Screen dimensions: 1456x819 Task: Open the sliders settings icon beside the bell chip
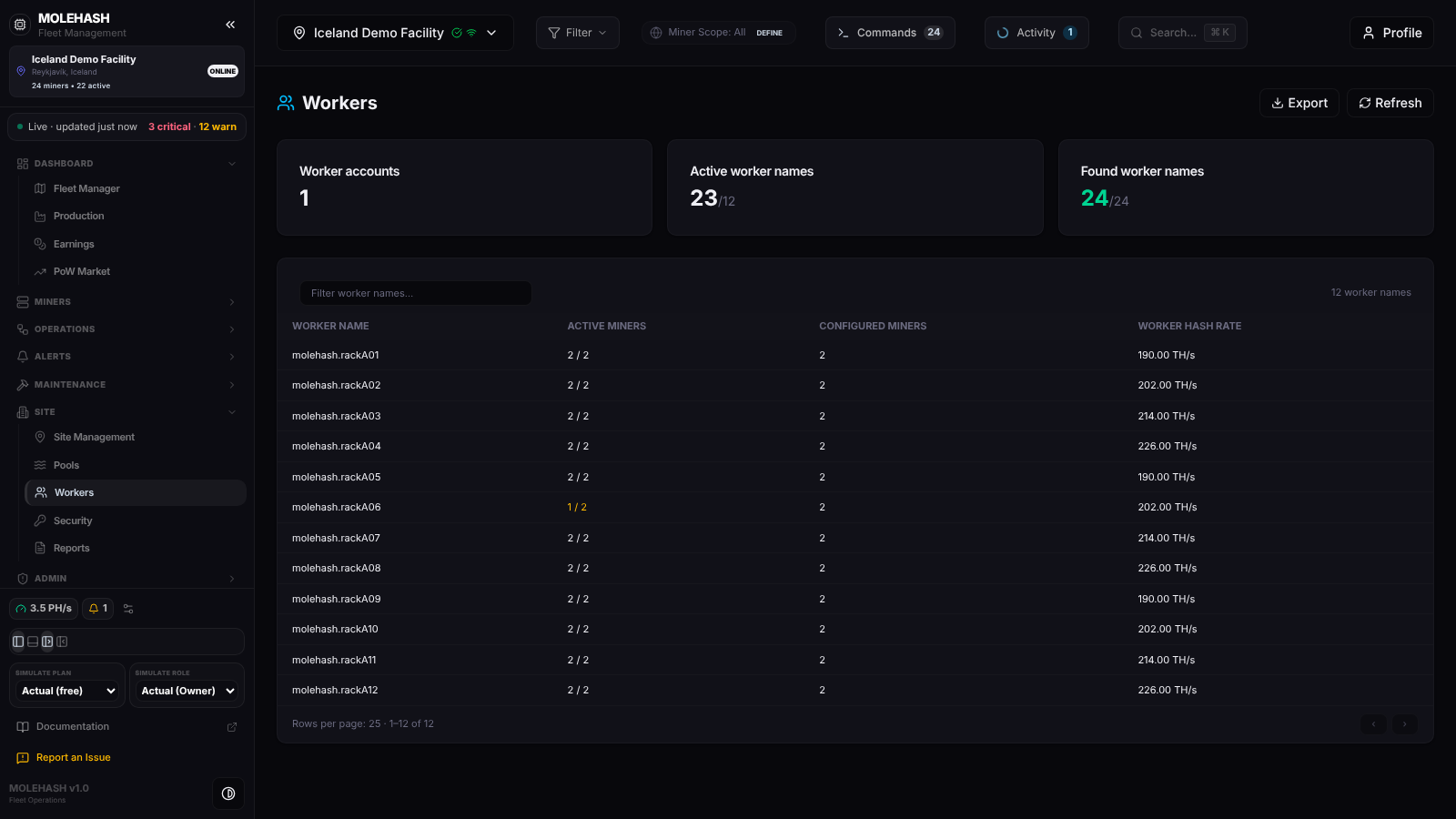[128, 609]
